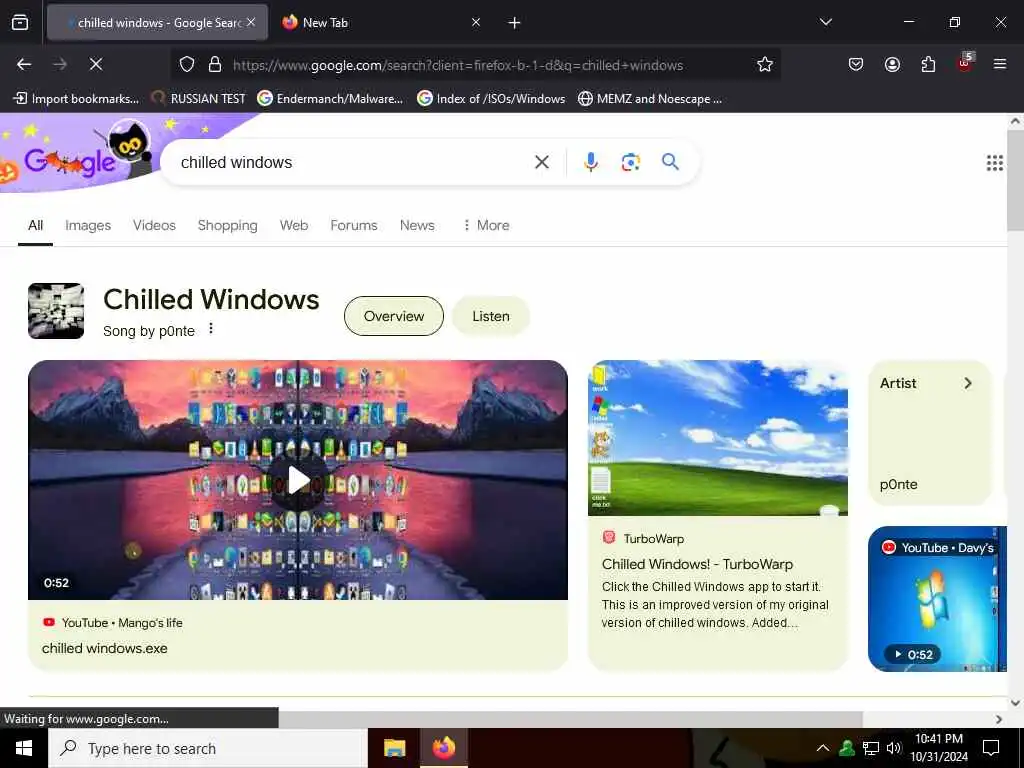Open the volume control in system tray
This screenshot has height=768, width=1024.
(x=894, y=748)
